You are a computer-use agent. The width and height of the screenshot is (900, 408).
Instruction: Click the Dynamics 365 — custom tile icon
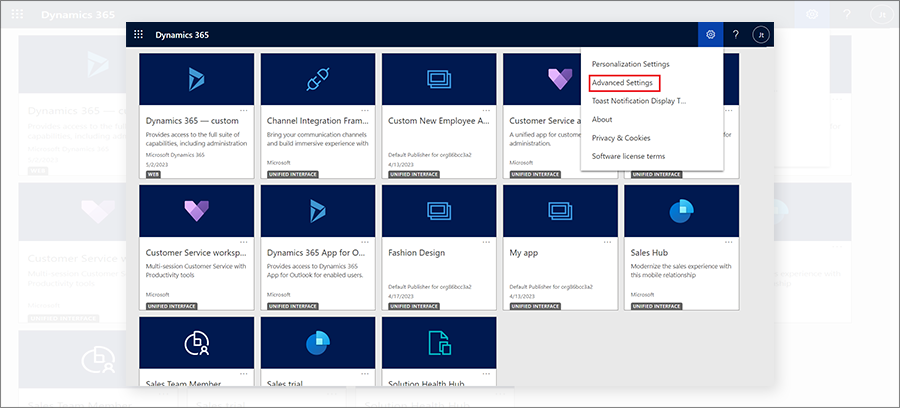tap(197, 79)
